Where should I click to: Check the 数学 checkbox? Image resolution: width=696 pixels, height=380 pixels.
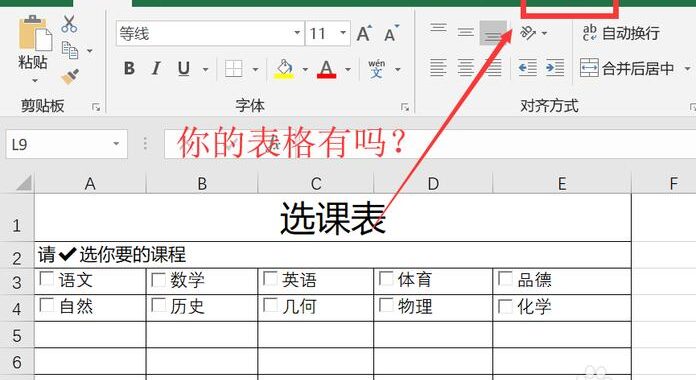158,279
